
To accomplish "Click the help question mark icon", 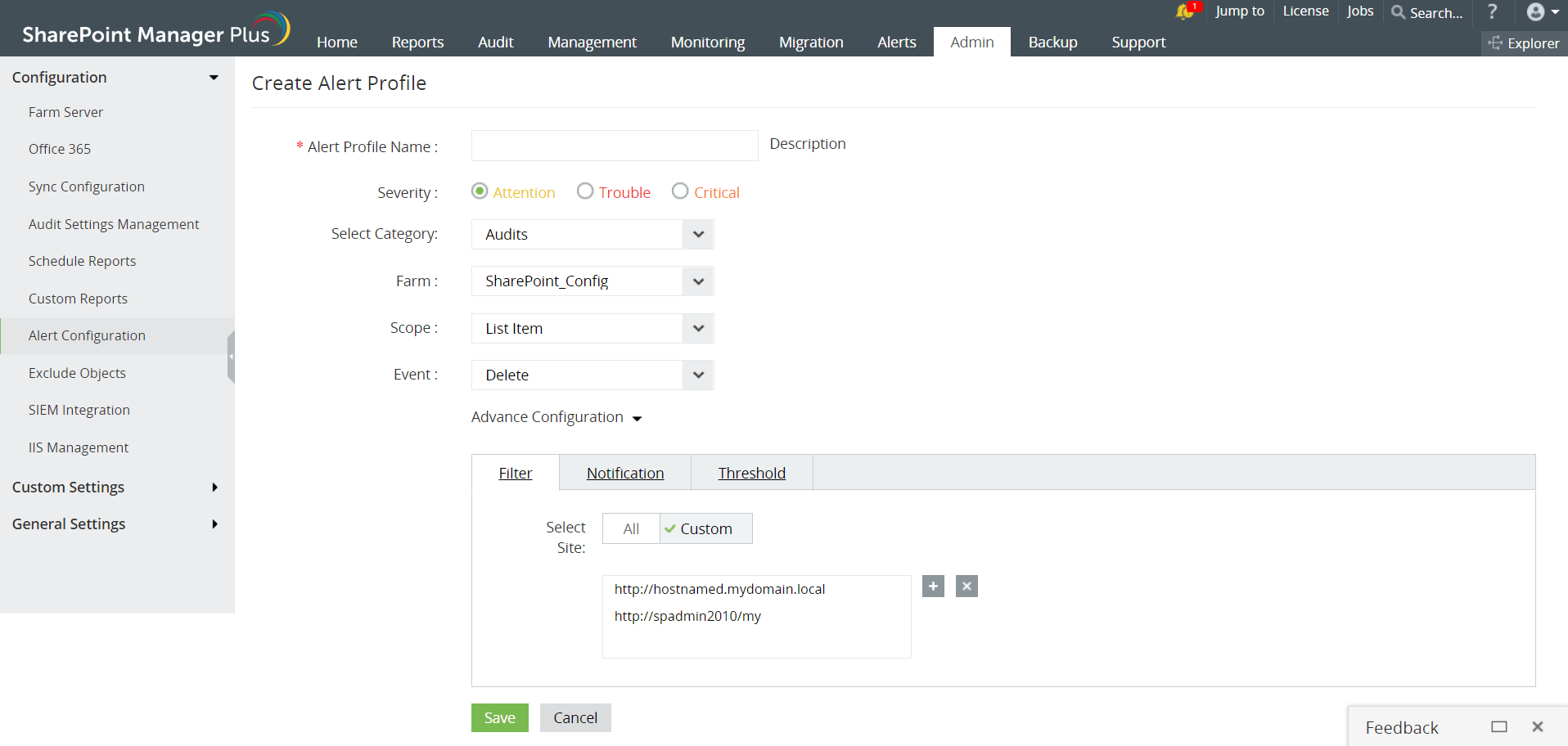I will (x=1492, y=11).
